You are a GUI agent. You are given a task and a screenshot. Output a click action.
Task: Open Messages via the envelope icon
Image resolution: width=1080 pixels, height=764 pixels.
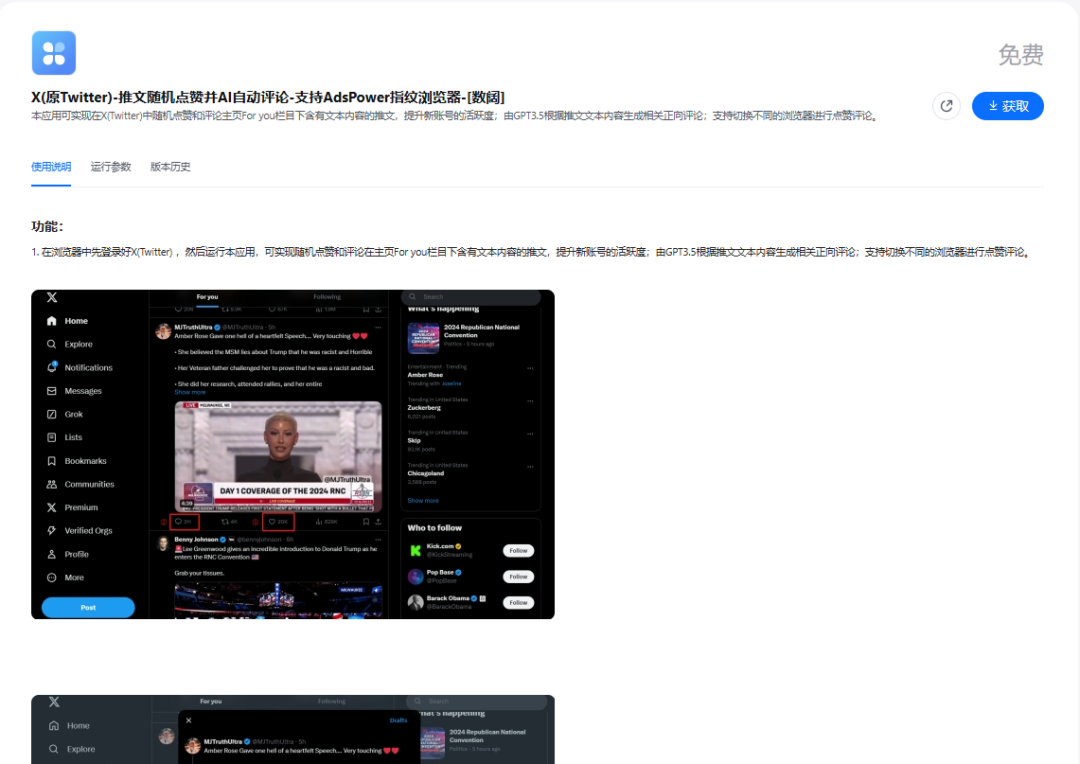[x=52, y=391]
